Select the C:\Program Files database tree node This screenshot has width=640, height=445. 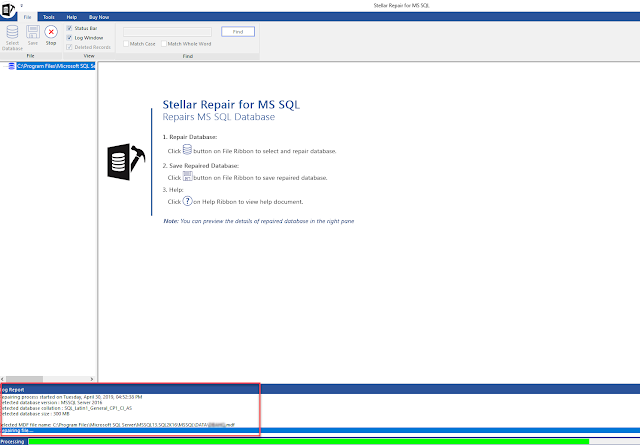click(x=56, y=66)
